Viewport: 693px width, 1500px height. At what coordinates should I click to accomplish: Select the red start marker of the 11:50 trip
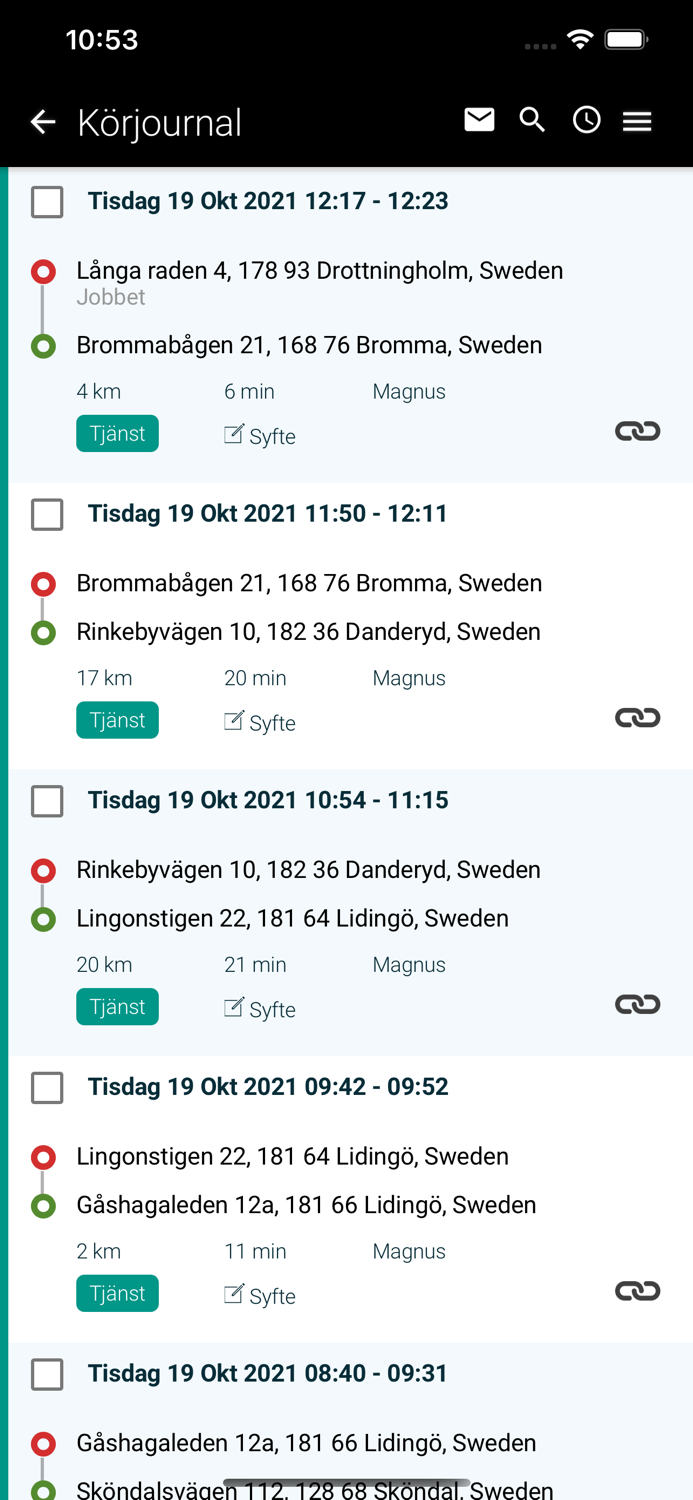(42, 583)
